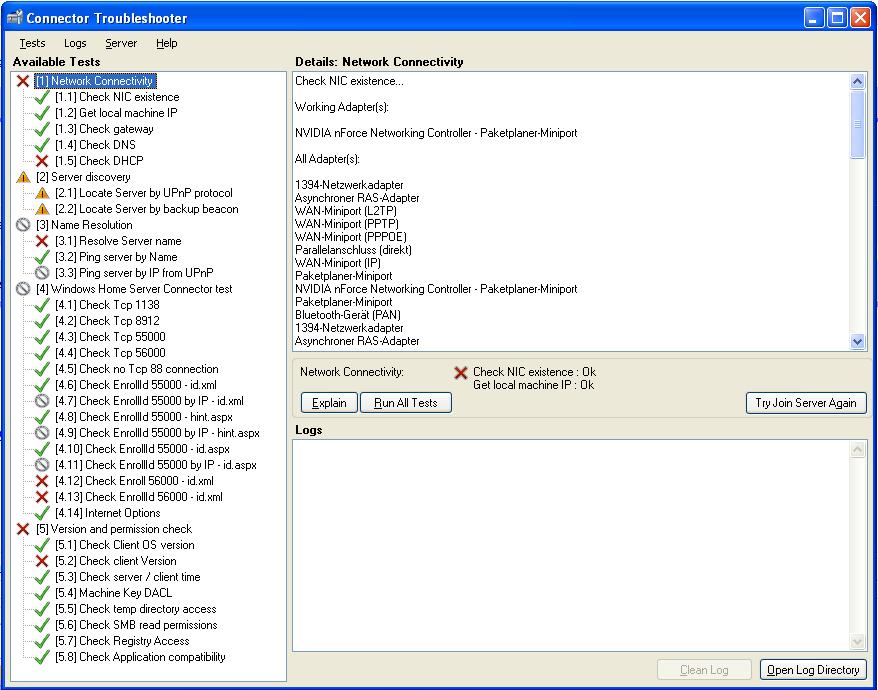
Task: Open the Tests menu
Action: pyautogui.click(x=32, y=43)
